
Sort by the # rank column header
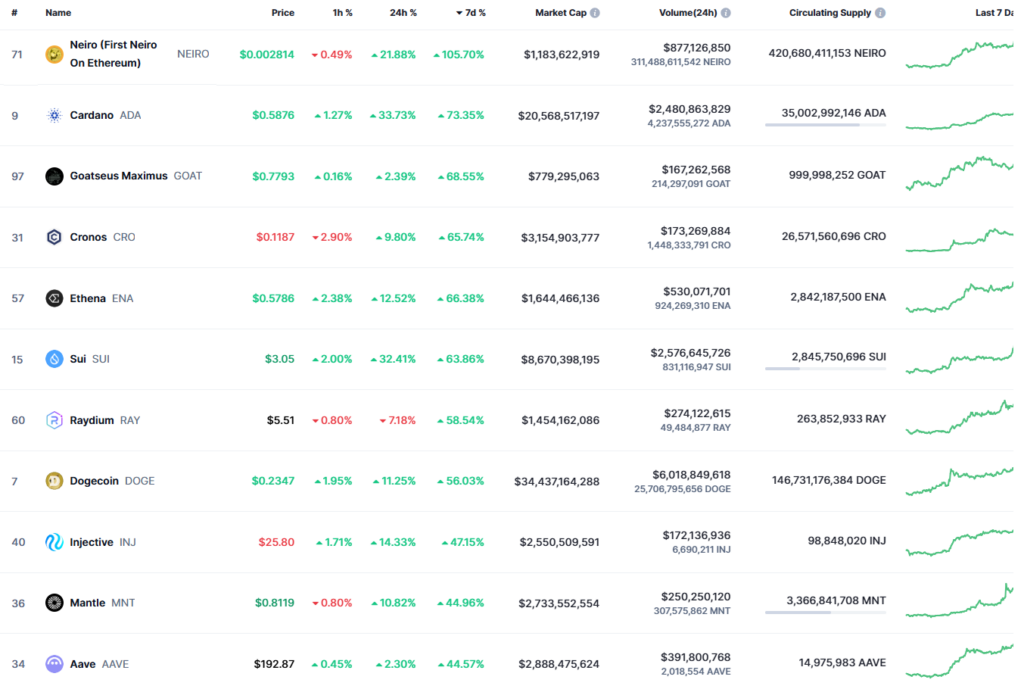click(x=14, y=13)
